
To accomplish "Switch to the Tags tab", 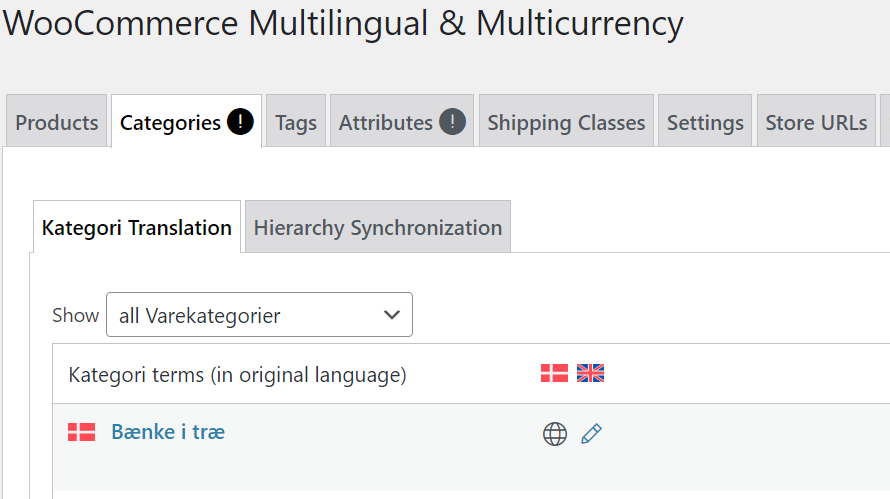I will tap(296, 121).
